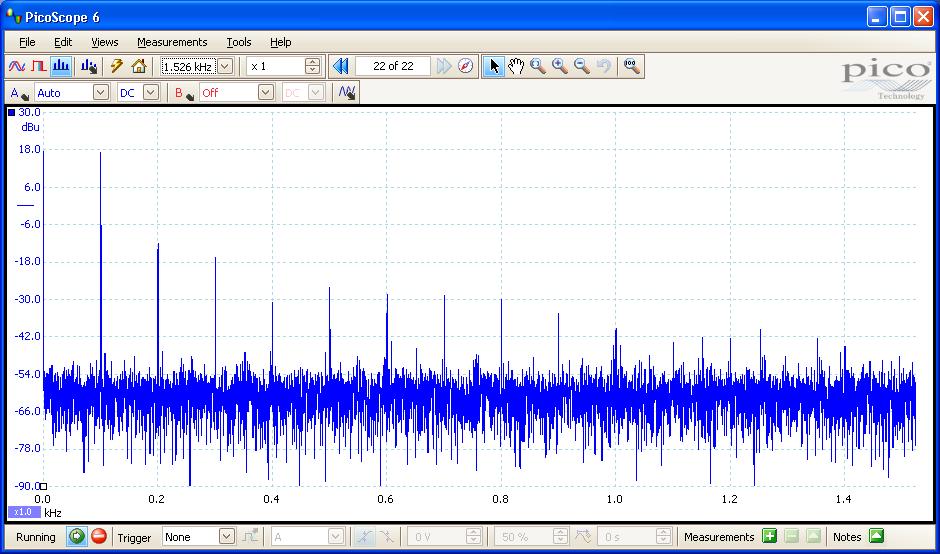The image size is (940, 554).
Task: Open Trigger mode None dropdown
Action: (227, 537)
